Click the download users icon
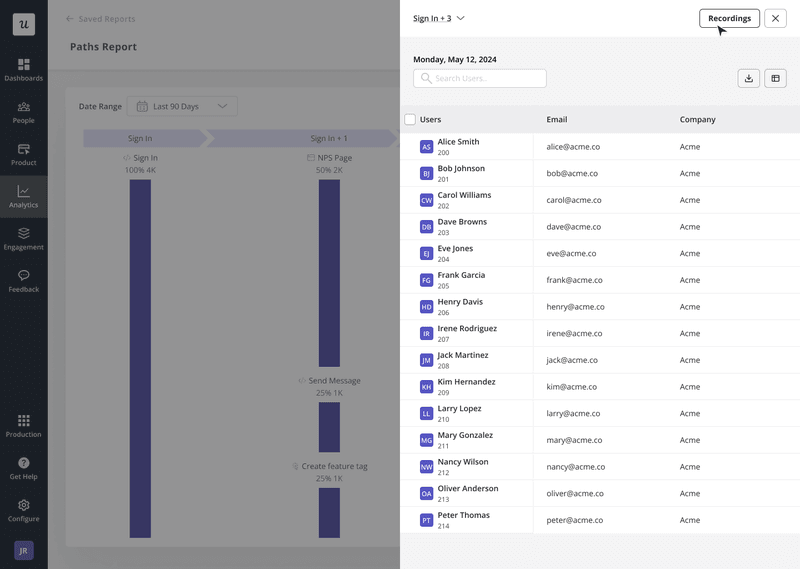Viewport: 800px width, 569px height. 748,78
